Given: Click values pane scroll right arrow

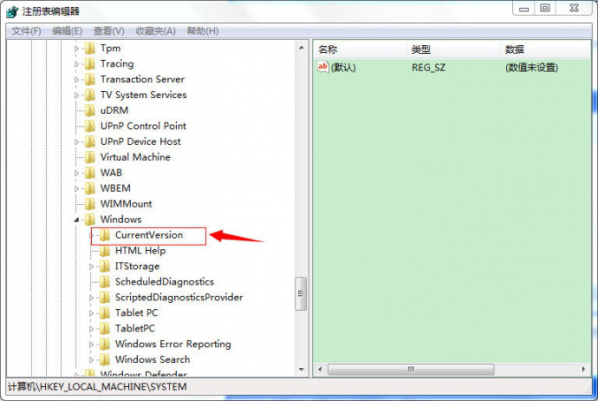Looking at the screenshot, I should (x=583, y=369).
